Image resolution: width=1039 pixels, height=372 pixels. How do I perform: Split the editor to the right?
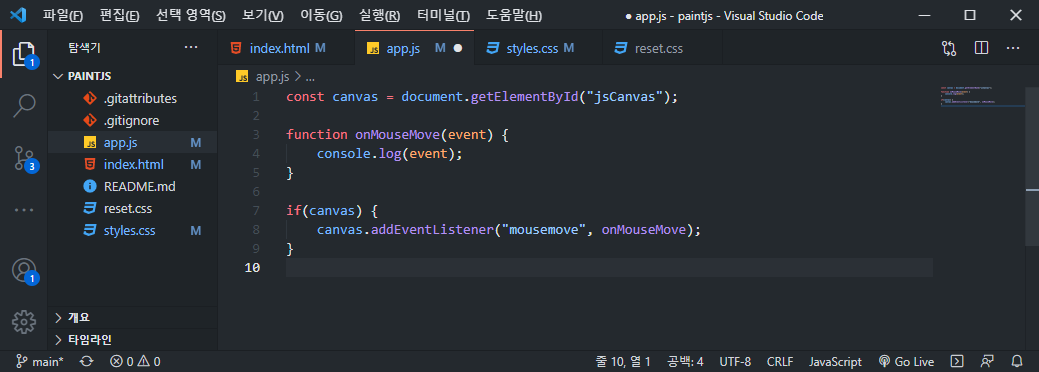(x=981, y=48)
